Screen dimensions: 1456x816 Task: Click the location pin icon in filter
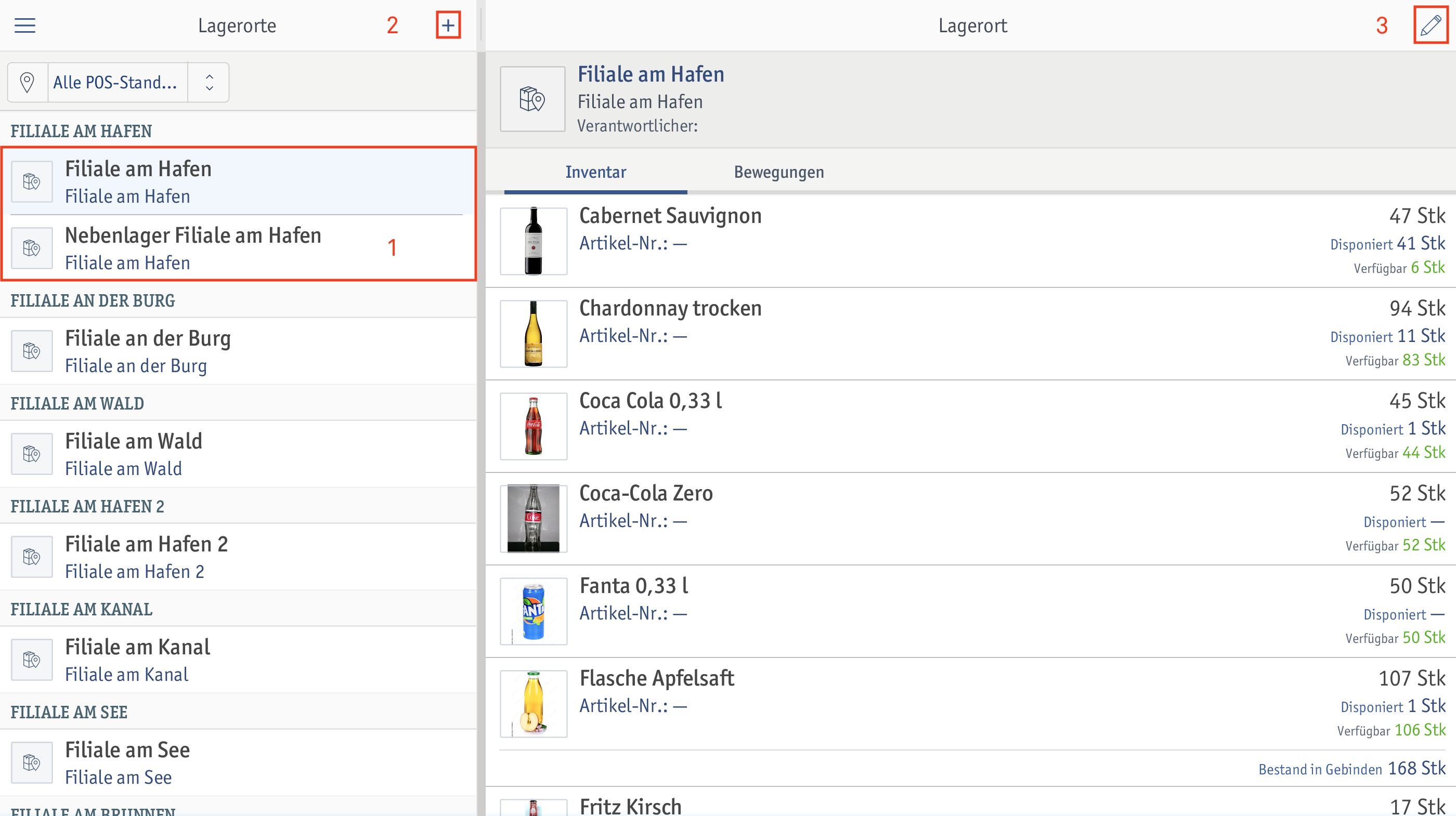[x=27, y=83]
